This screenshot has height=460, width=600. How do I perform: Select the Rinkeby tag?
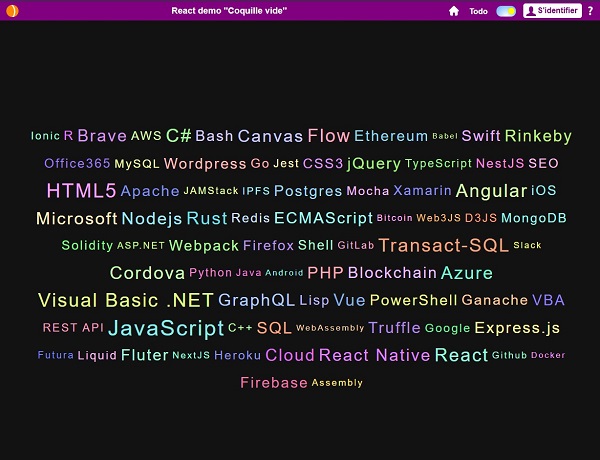coord(538,136)
